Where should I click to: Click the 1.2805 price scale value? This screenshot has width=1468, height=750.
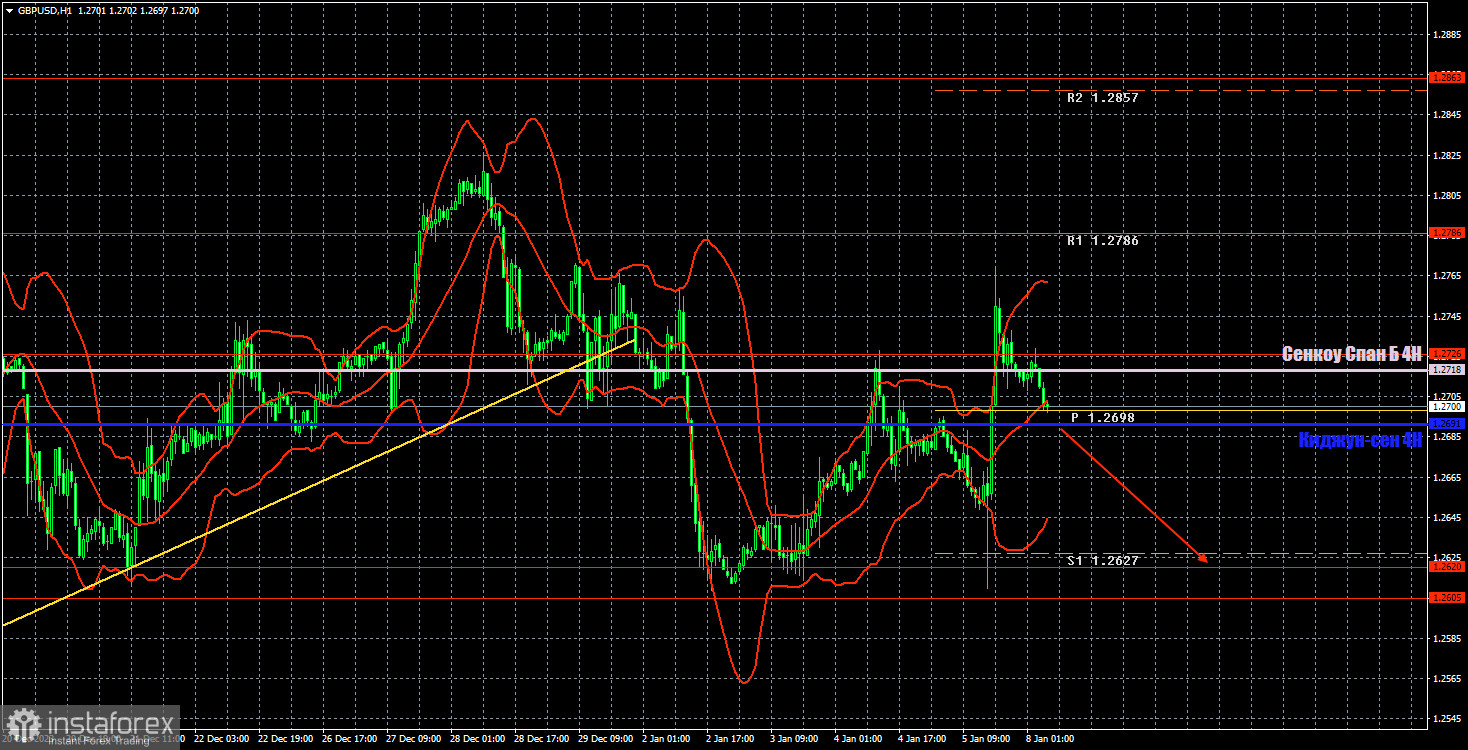coord(1447,196)
